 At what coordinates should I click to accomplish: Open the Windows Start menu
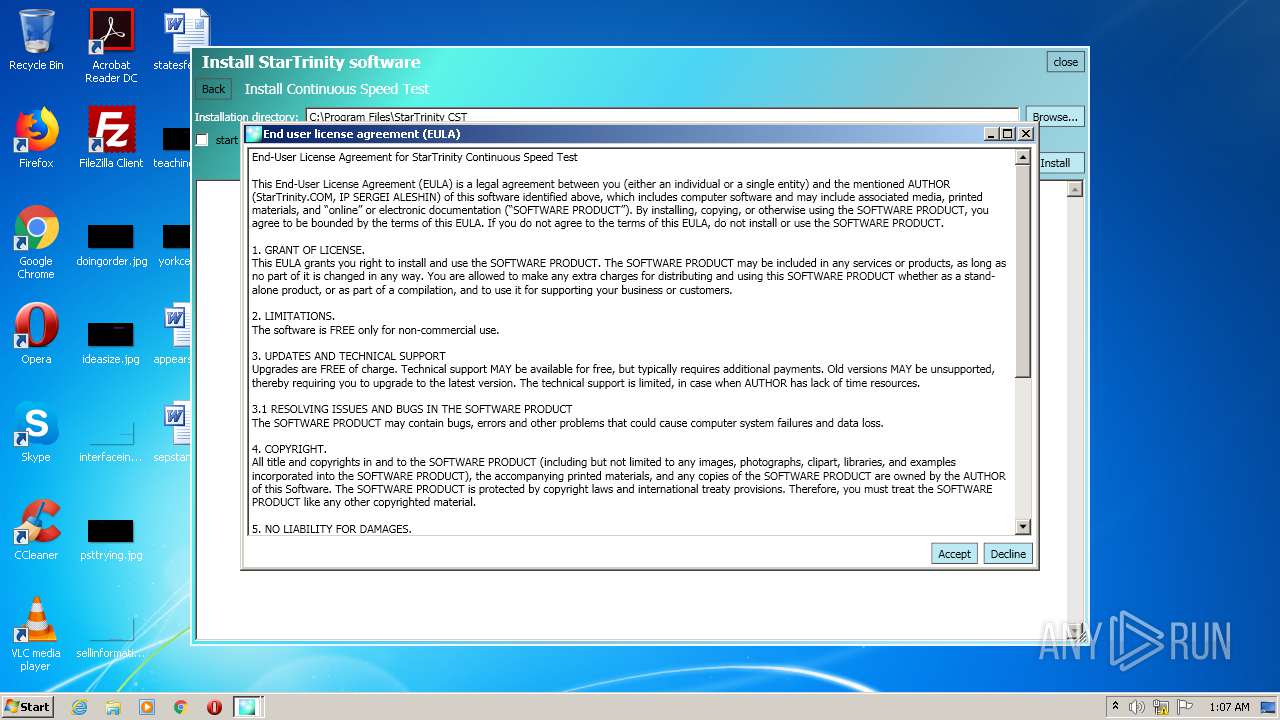(27, 706)
